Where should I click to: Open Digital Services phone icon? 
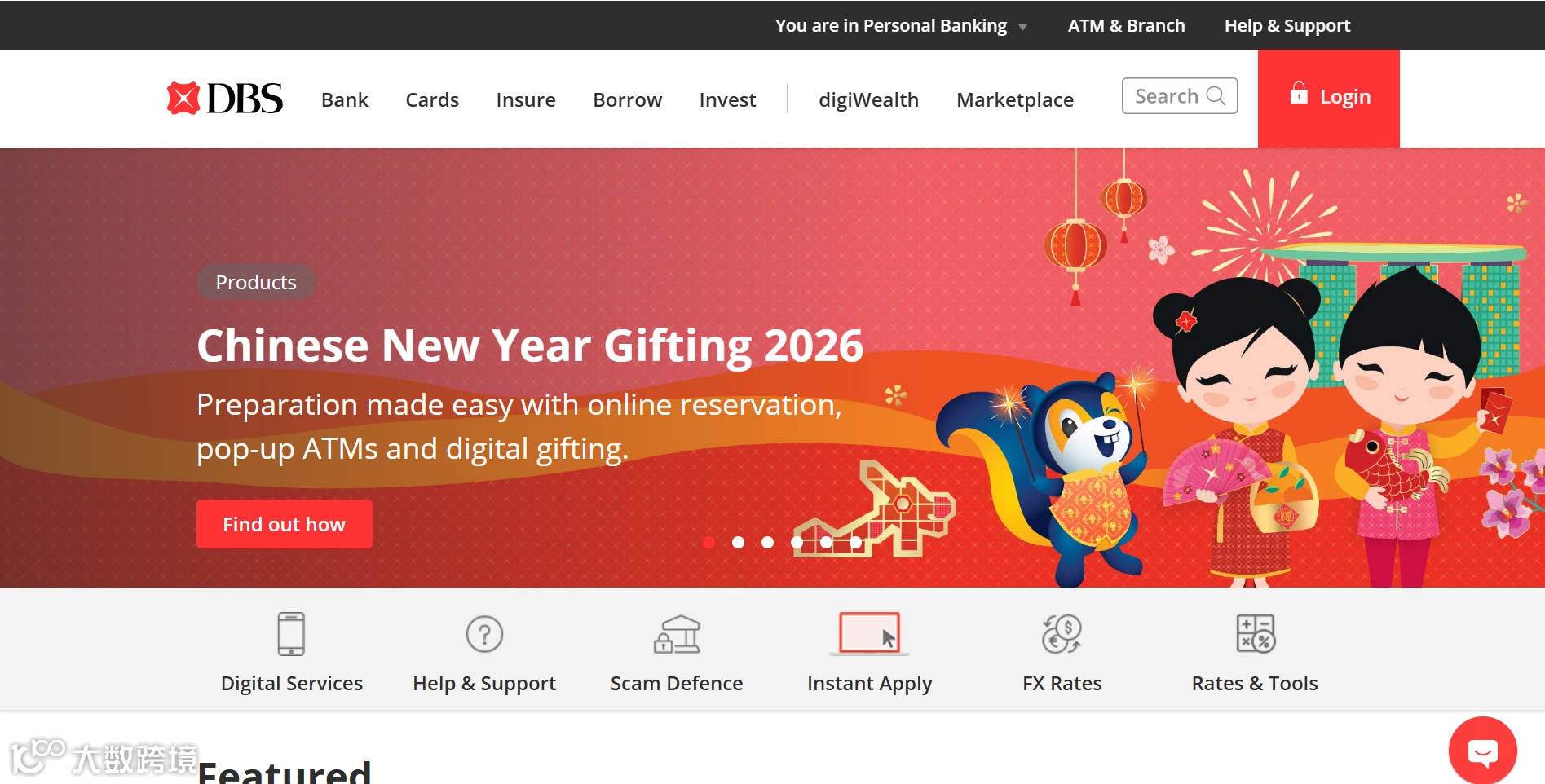[291, 634]
